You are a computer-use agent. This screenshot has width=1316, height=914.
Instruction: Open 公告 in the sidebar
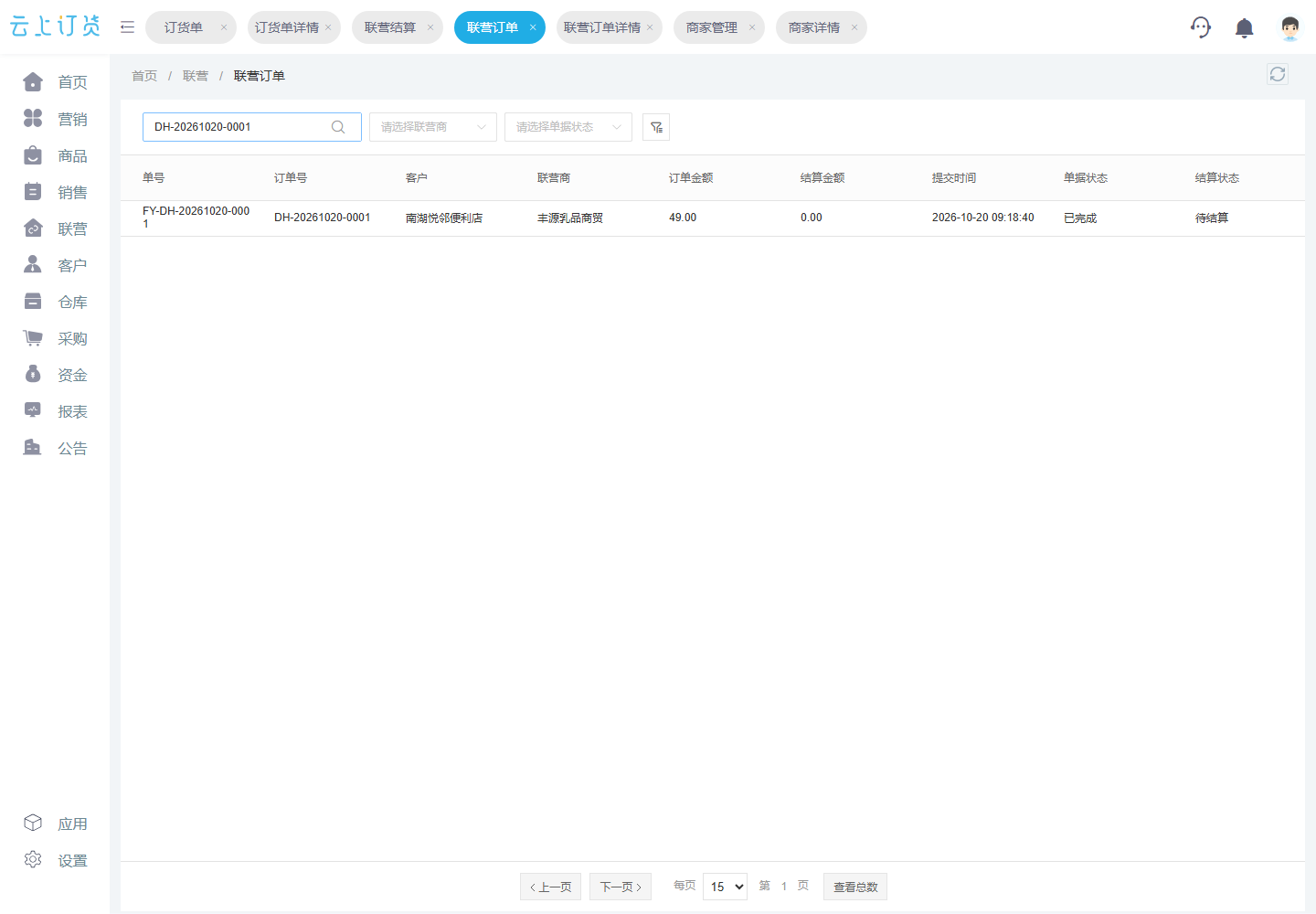click(x=55, y=448)
